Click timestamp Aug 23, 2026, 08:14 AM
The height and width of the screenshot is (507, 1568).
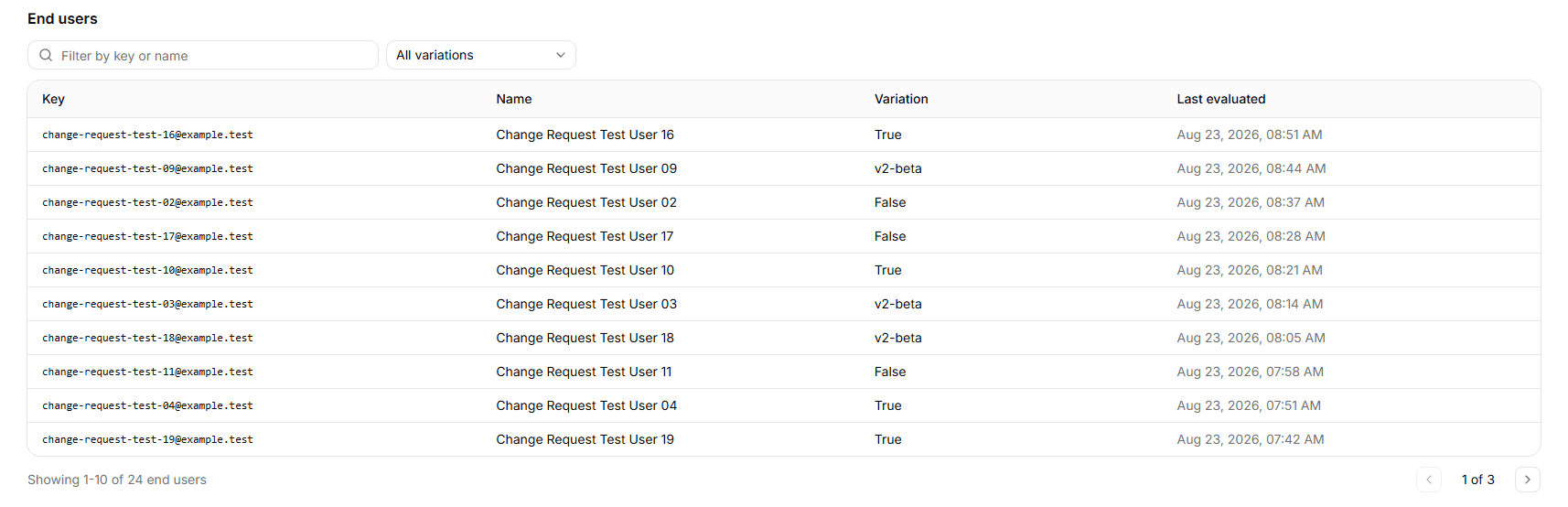click(x=1250, y=304)
